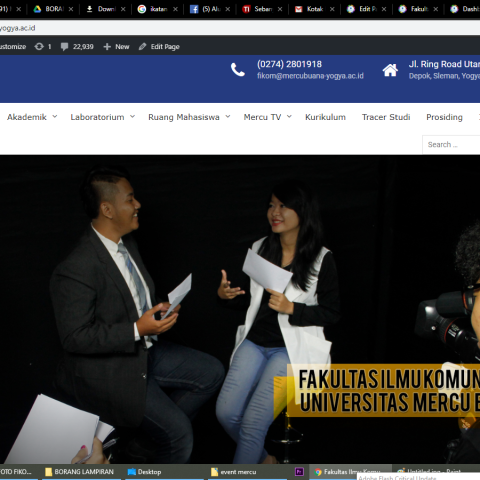The image size is (480, 480).
Task: Open the Edit Page link text
Action: pyautogui.click(x=165, y=47)
